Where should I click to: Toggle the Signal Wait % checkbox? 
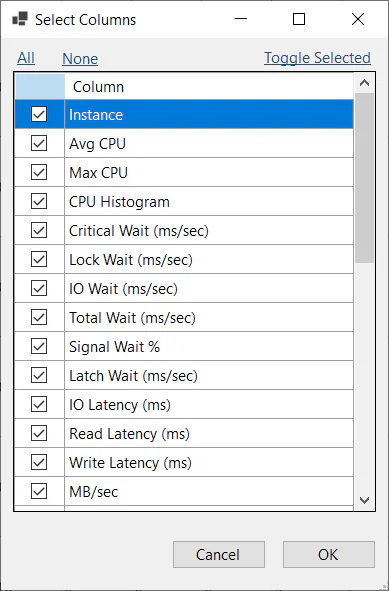(39, 346)
